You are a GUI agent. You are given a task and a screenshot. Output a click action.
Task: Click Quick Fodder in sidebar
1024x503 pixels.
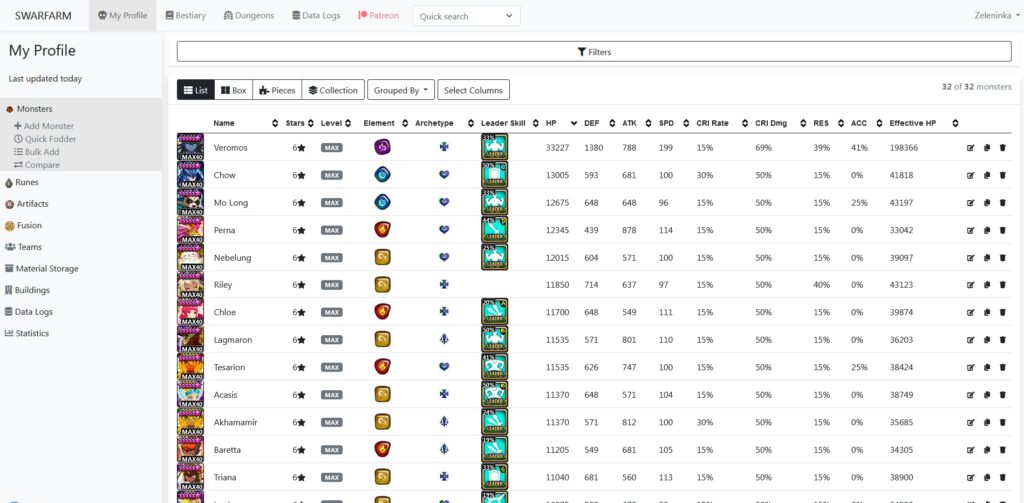click(x=45, y=139)
